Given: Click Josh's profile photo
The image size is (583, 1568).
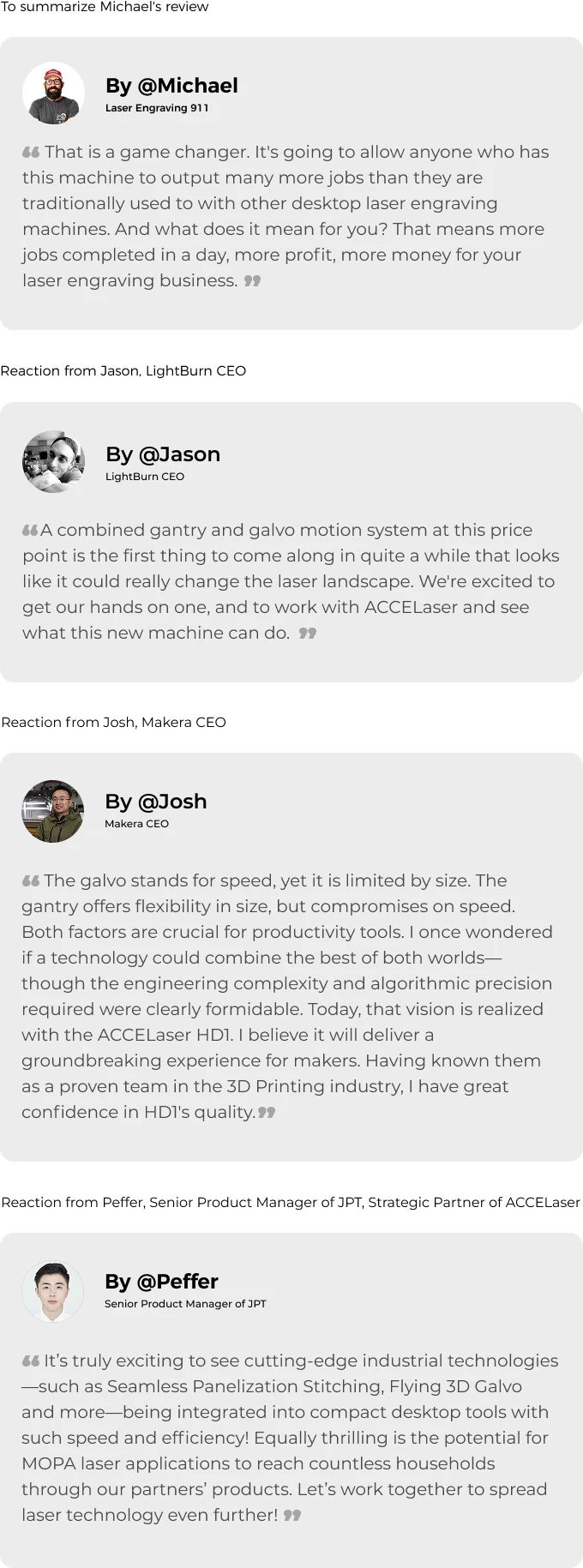Looking at the screenshot, I should tap(53, 811).
